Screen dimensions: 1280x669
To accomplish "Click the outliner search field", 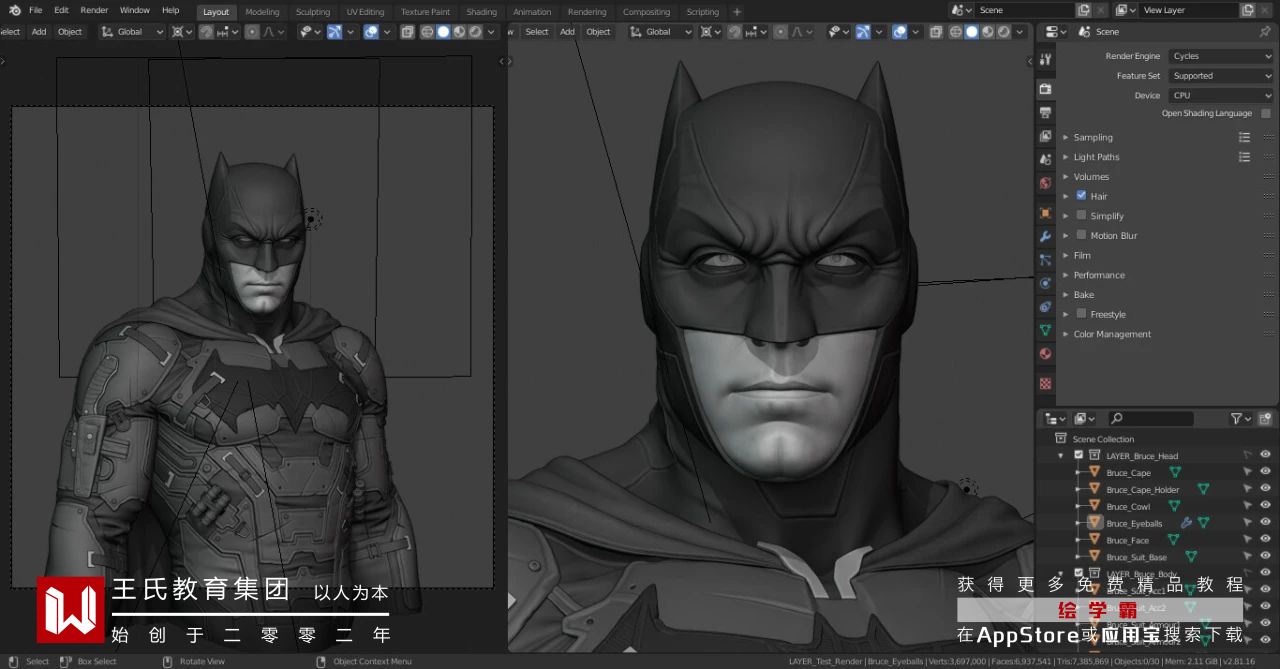I will [1150, 419].
